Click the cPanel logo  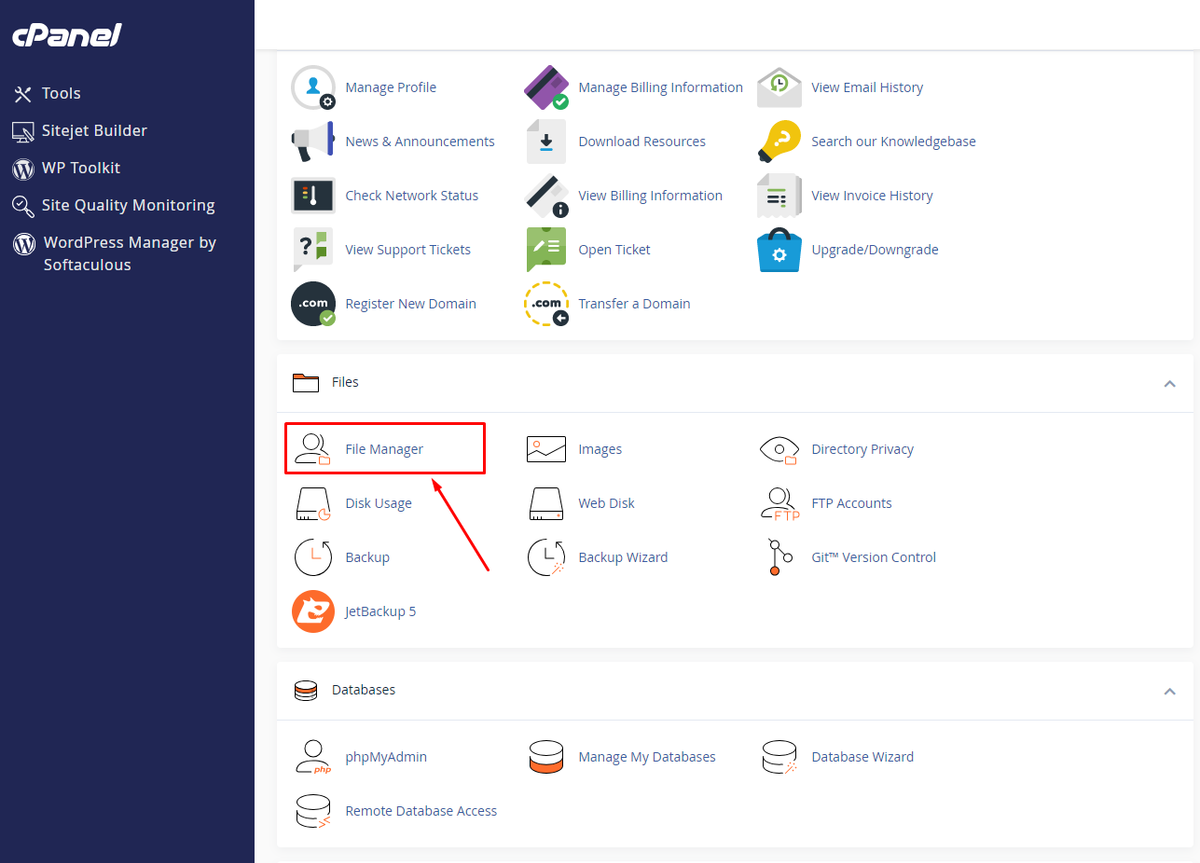(67, 36)
